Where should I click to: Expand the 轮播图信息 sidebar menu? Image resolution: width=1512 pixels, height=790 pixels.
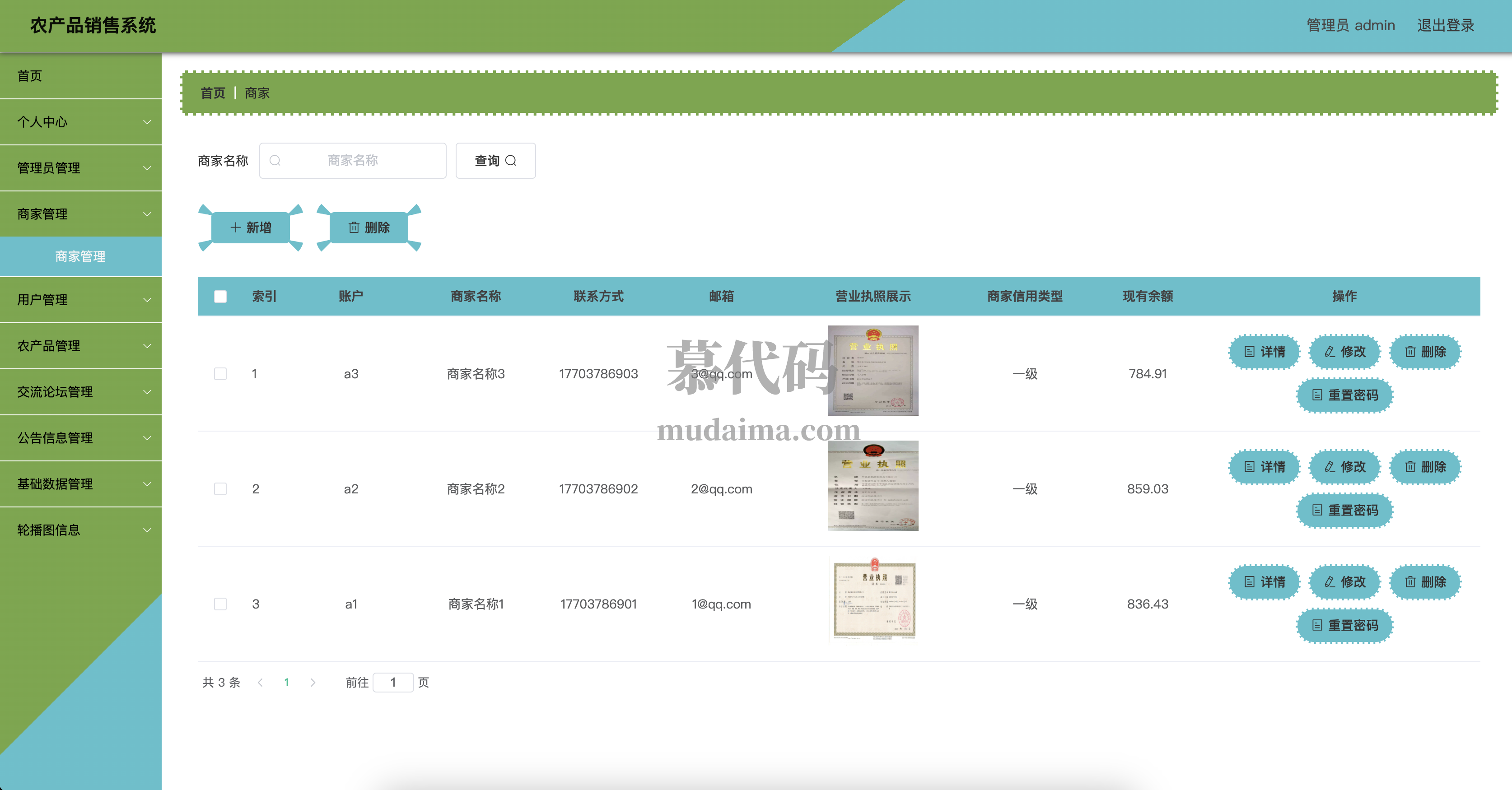pyautogui.click(x=80, y=530)
